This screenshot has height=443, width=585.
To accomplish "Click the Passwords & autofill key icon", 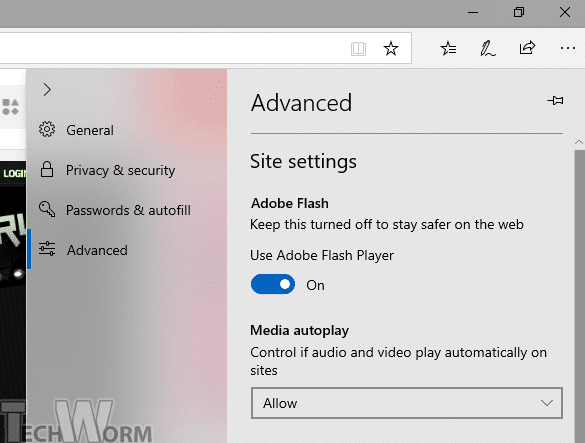I will coord(47,209).
